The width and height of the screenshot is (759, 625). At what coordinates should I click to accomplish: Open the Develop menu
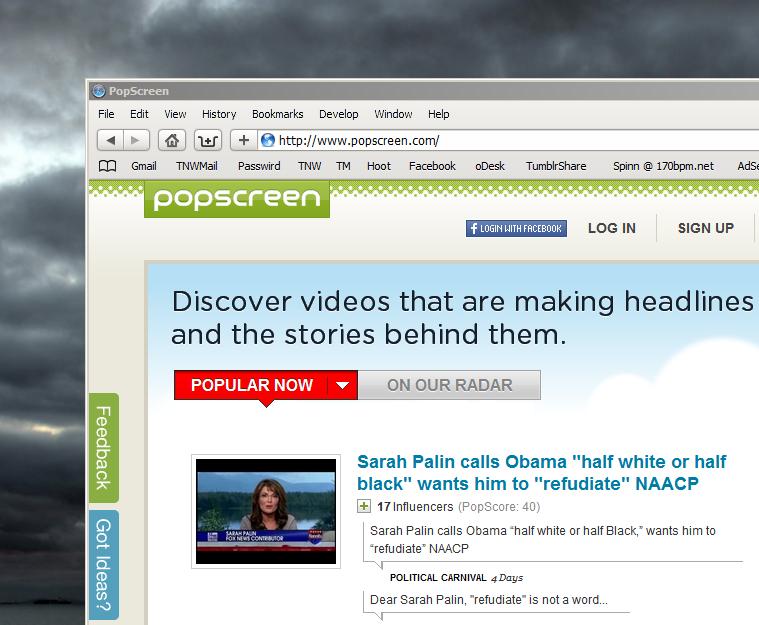(338, 114)
